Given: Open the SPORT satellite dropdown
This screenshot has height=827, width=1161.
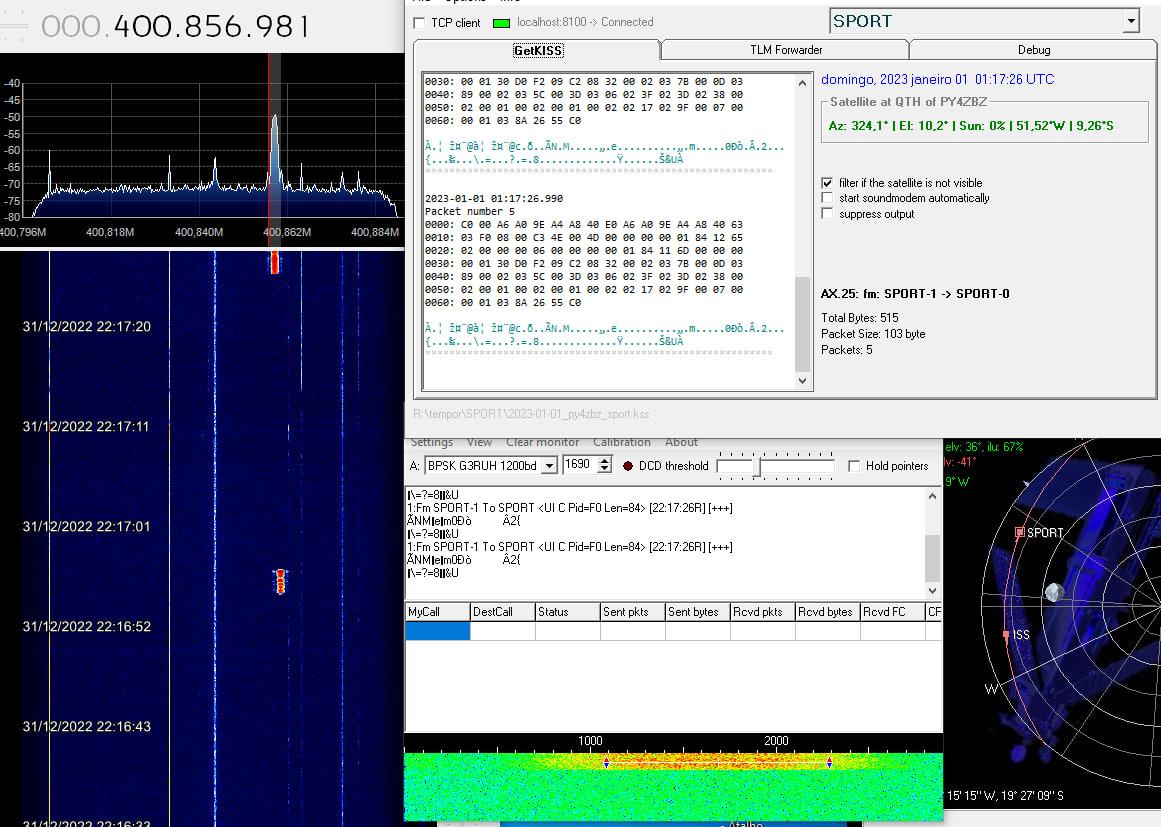Looking at the screenshot, I should [1130, 21].
